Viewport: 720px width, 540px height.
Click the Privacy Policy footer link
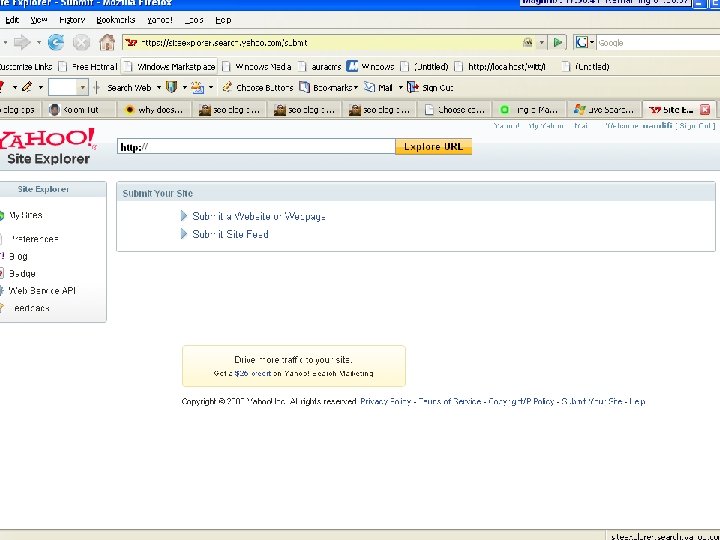(x=385, y=401)
